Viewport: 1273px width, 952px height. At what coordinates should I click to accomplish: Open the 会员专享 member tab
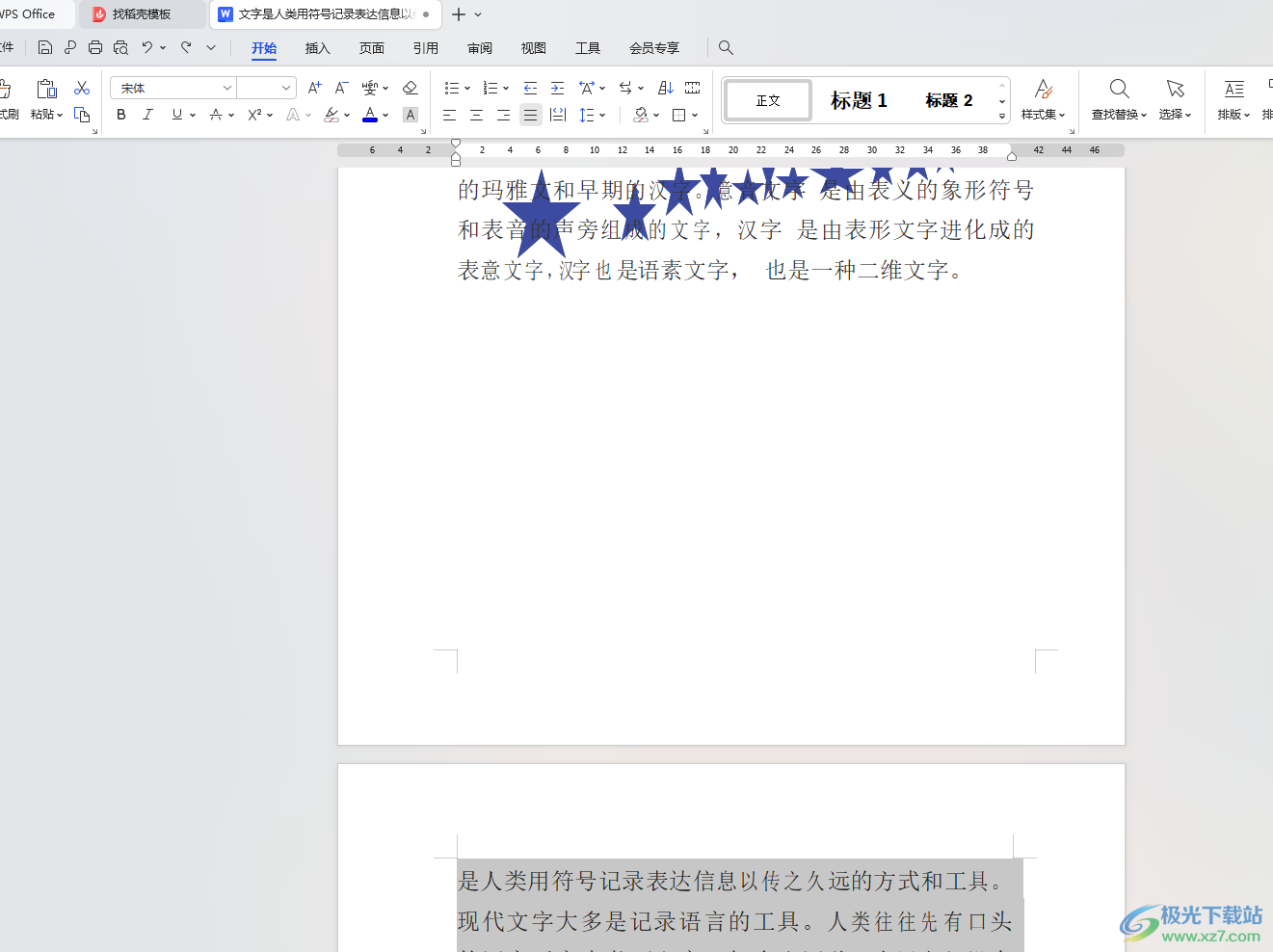click(654, 48)
